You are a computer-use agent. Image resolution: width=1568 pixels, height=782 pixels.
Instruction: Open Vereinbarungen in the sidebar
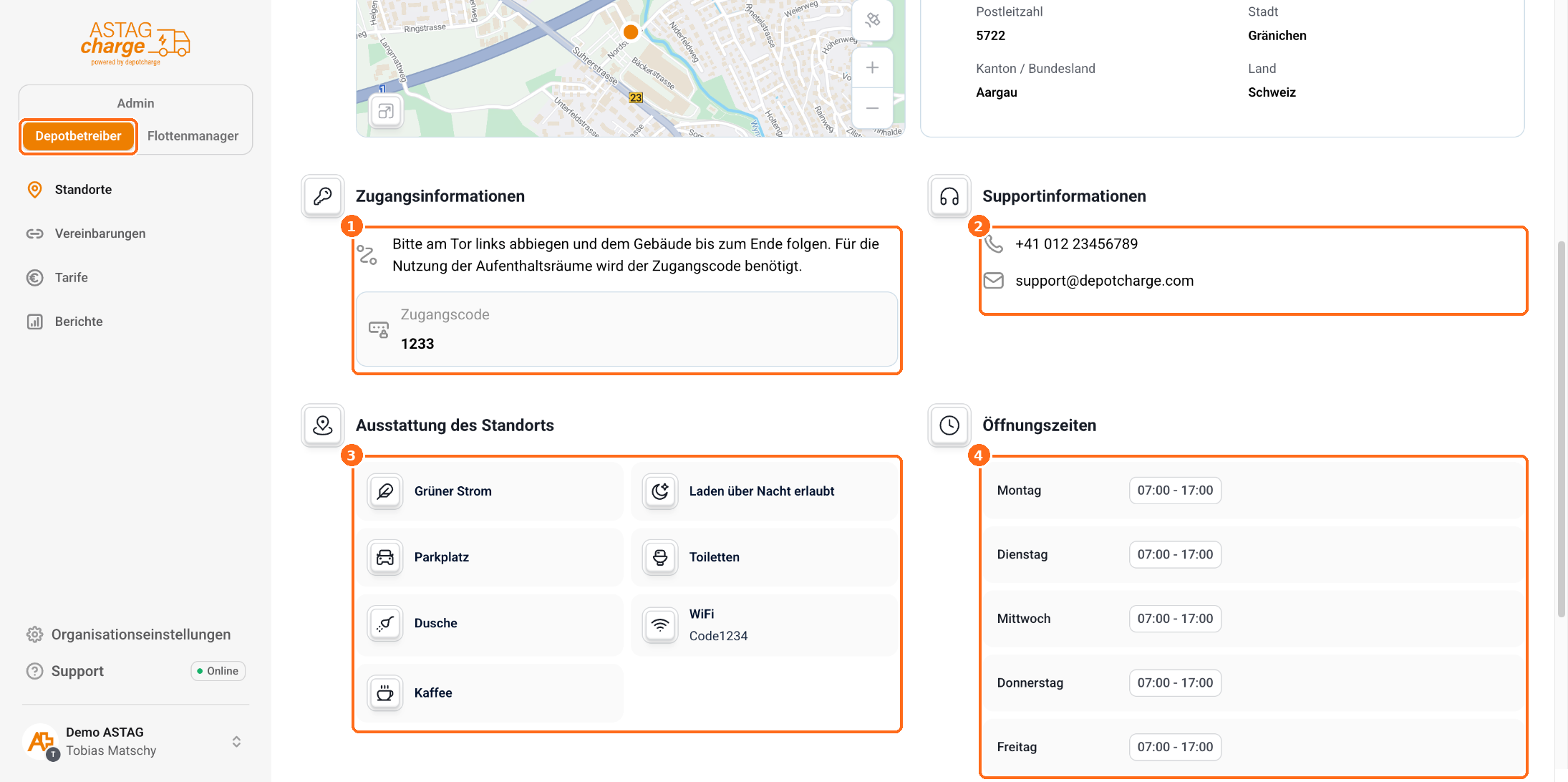[x=100, y=233]
